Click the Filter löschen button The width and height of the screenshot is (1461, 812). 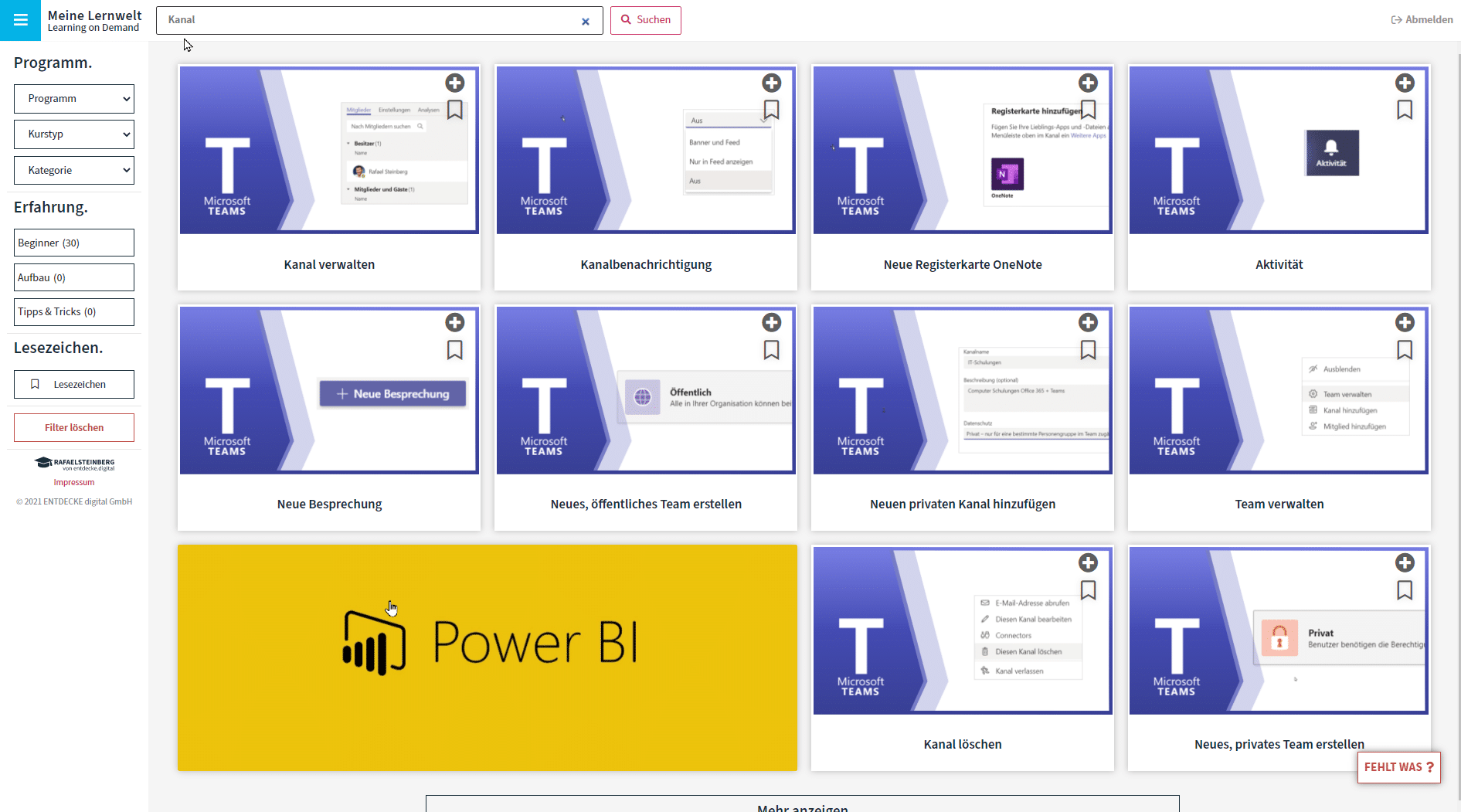pos(74,428)
